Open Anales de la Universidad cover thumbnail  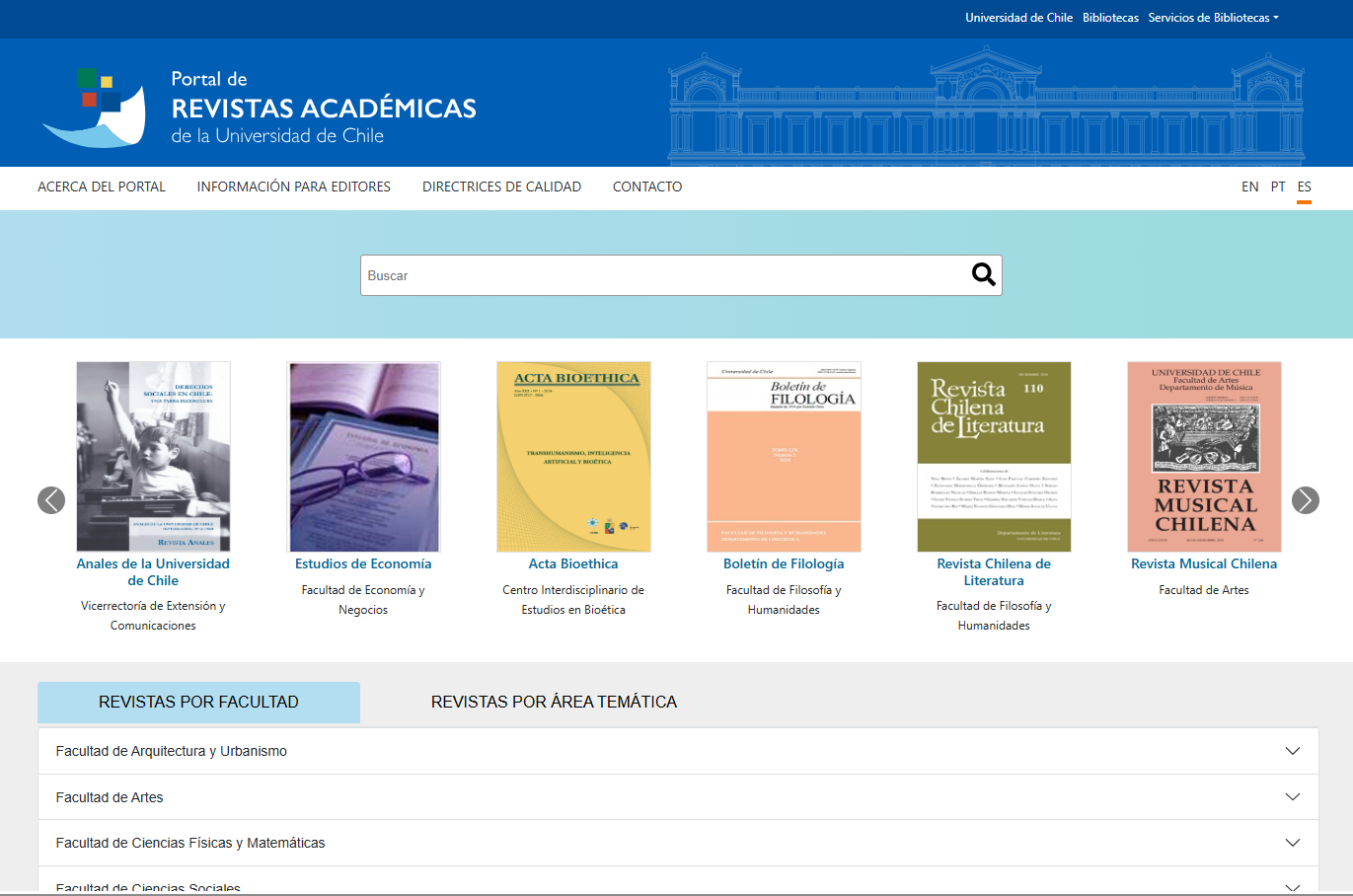[153, 456]
